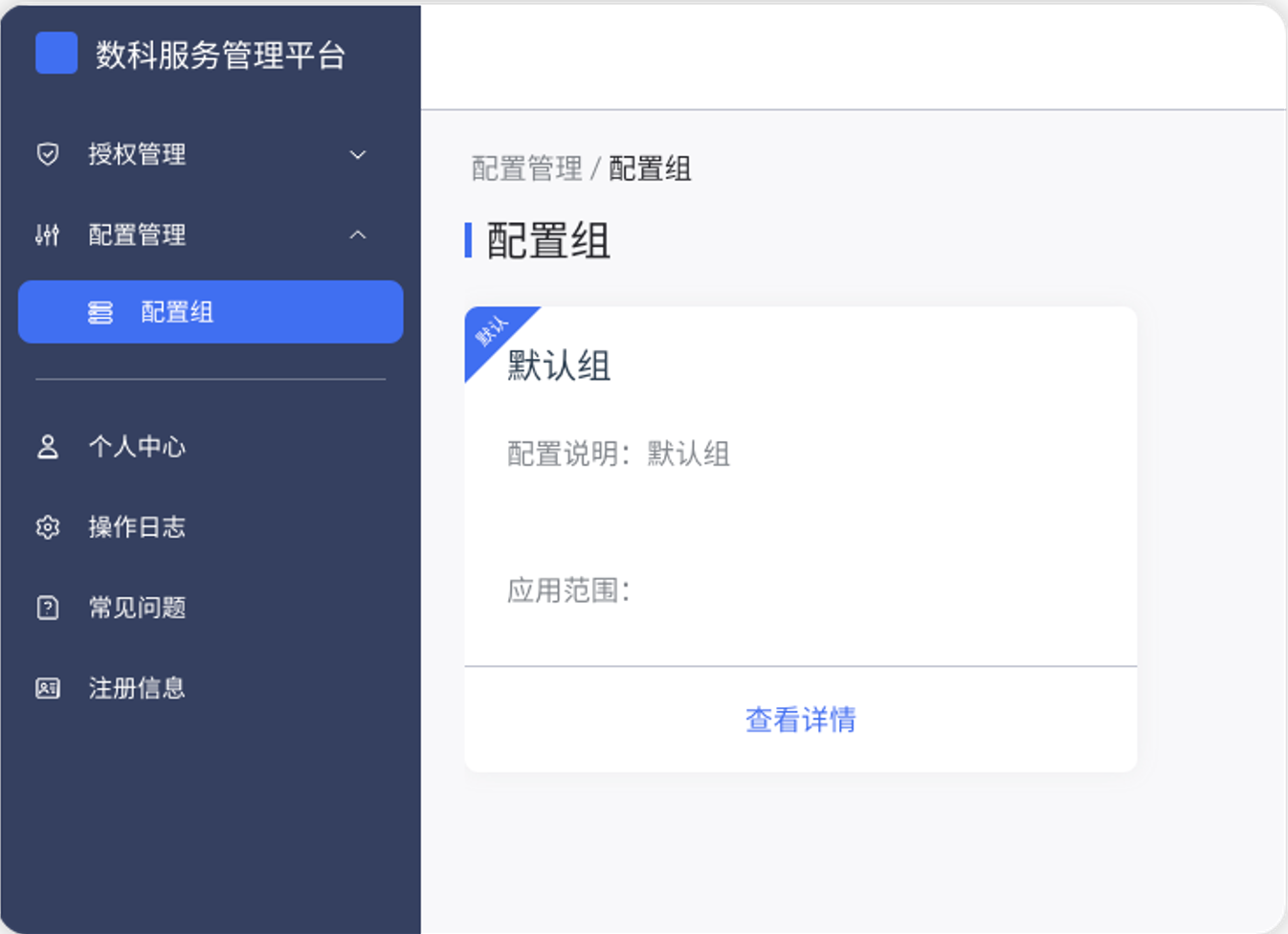Click the shield icon beside 授权管理
This screenshot has height=934, width=1288.
click(x=48, y=154)
